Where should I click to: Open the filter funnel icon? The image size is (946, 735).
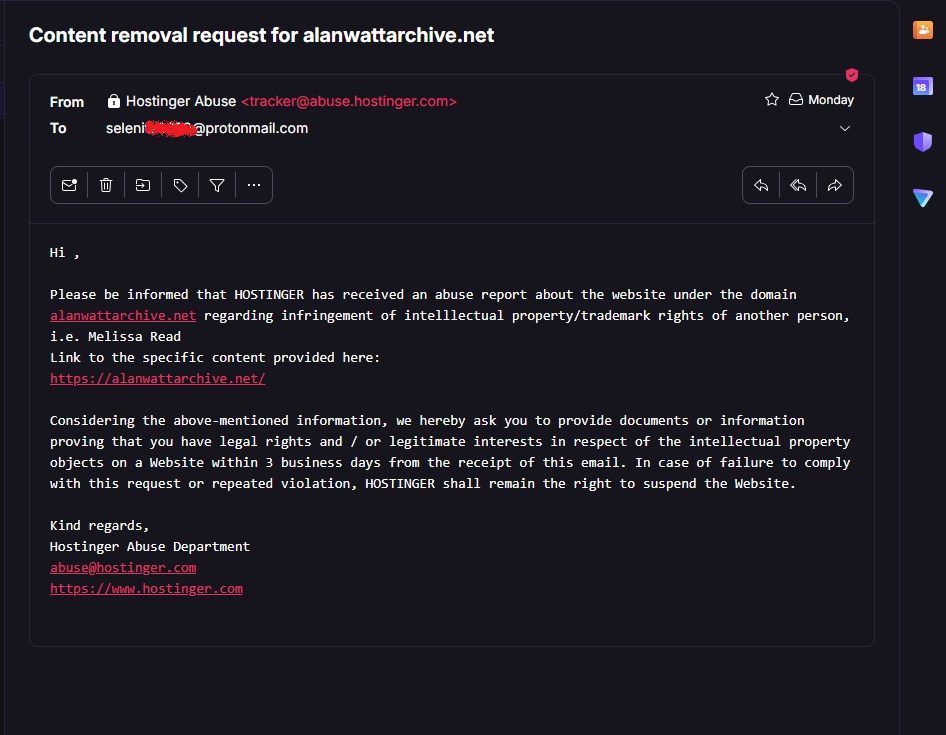click(217, 185)
